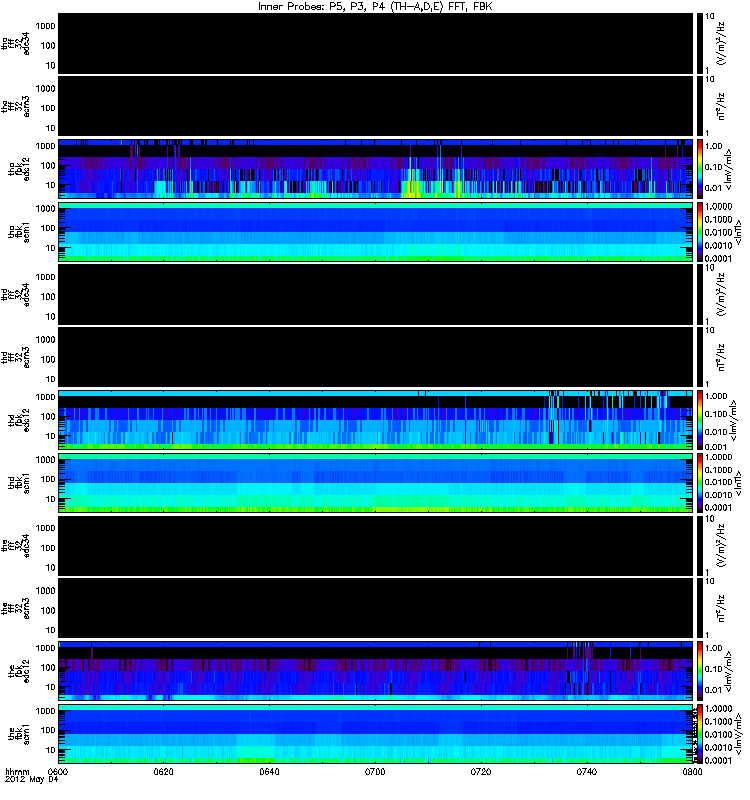Click the thd fbk edc12 color scale bar
This screenshot has width=750, height=800.
click(700, 420)
